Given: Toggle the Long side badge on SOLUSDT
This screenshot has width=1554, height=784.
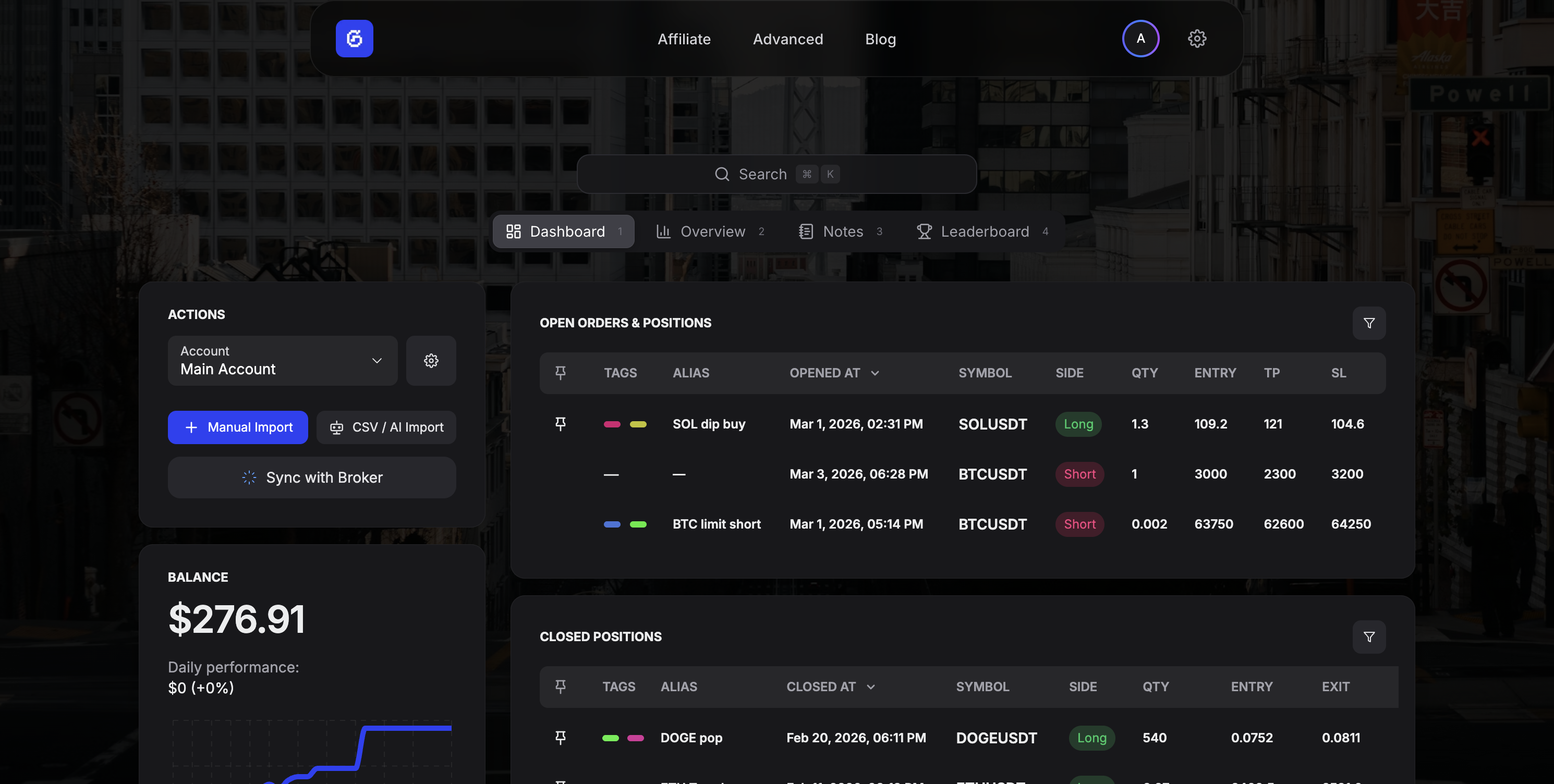Looking at the screenshot, I should click(1078, 424).
